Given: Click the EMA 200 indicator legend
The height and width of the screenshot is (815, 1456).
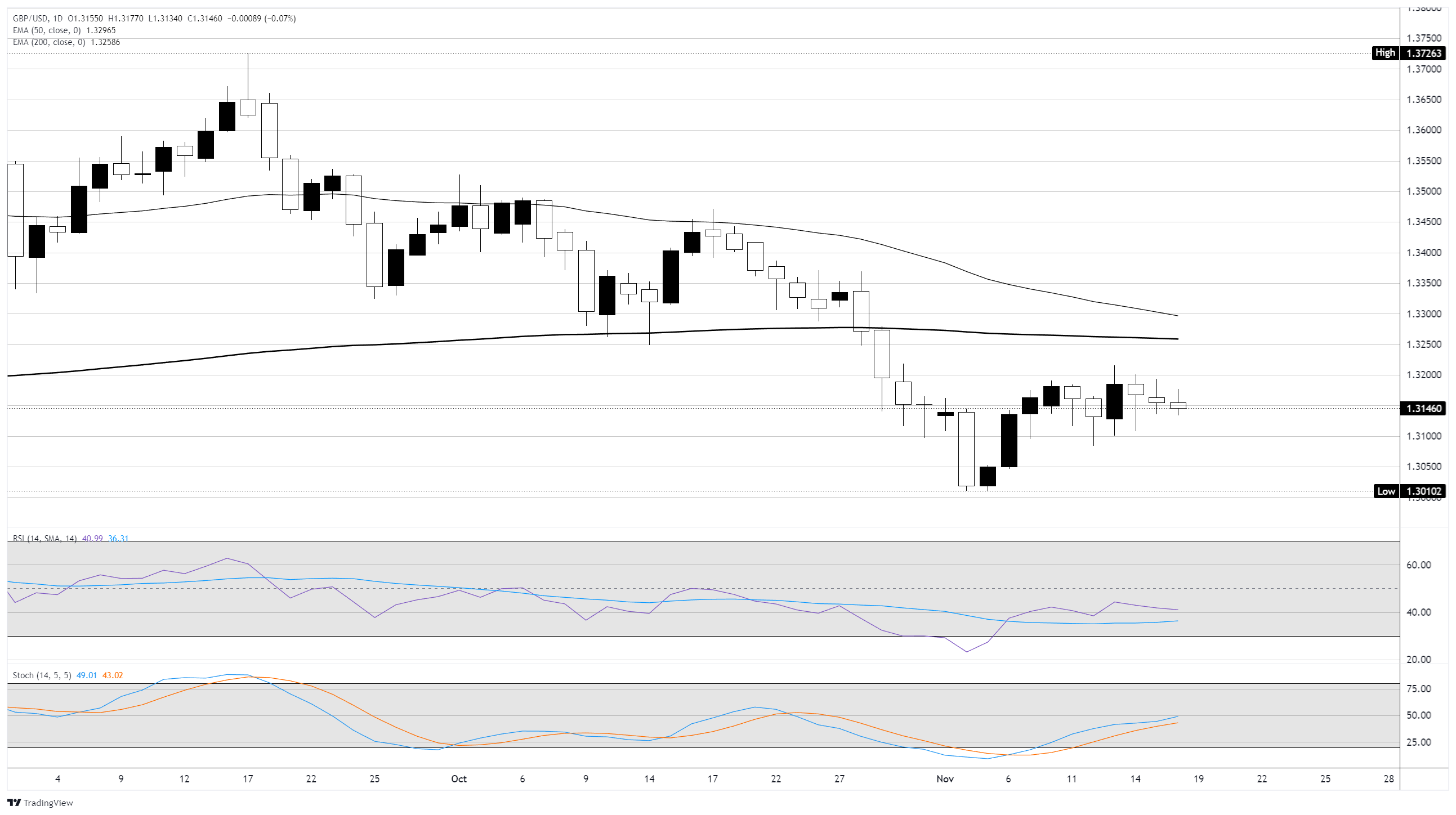Looking at the screenshot, I should coord(48,42).
